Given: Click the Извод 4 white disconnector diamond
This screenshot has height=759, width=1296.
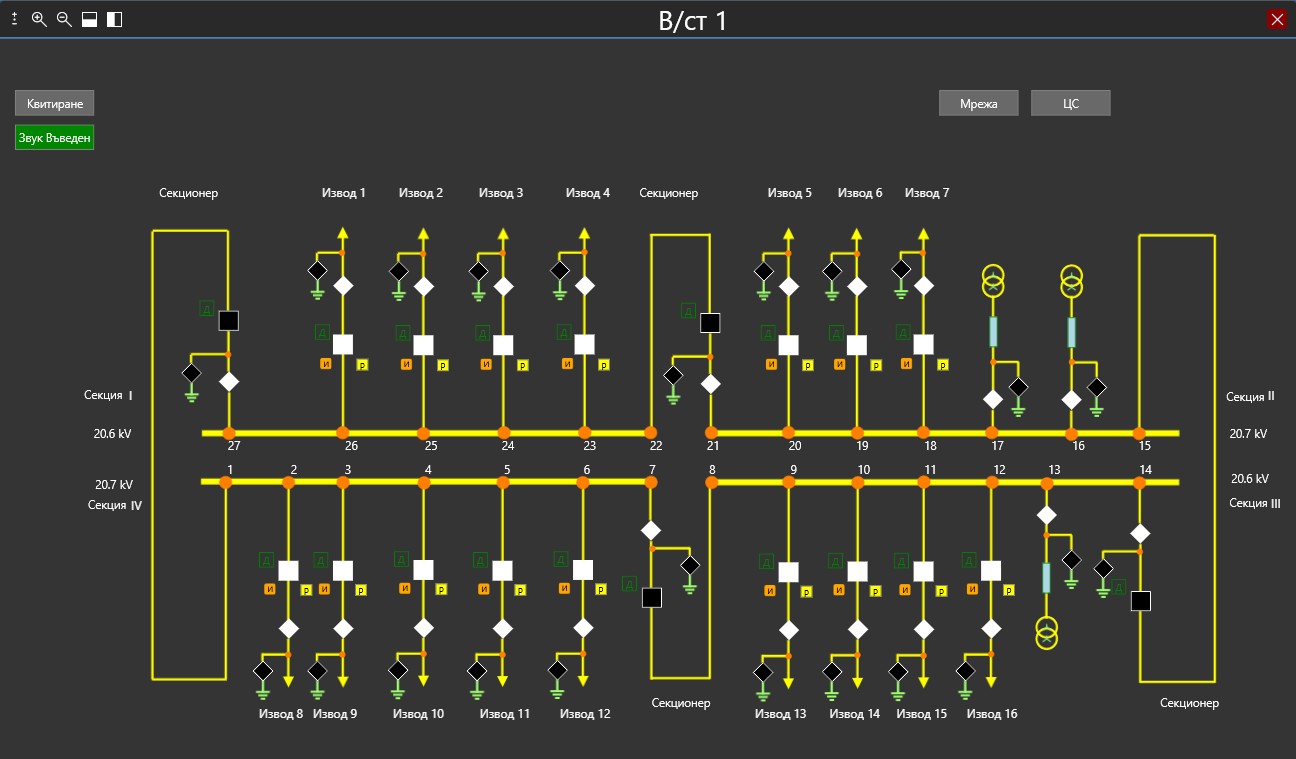Looking at the screenshot, I should tap(584, 286).
